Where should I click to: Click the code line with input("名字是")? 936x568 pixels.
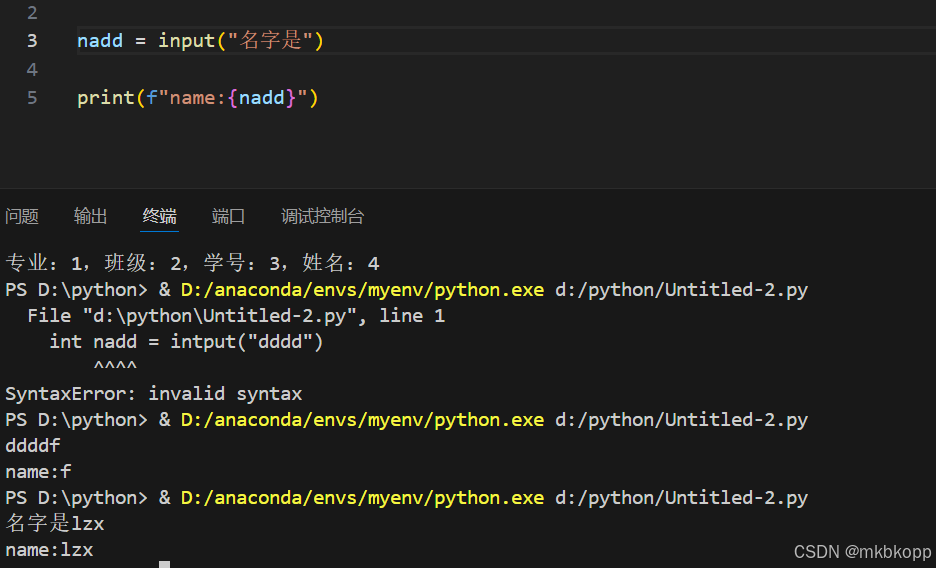coord(201,41)
